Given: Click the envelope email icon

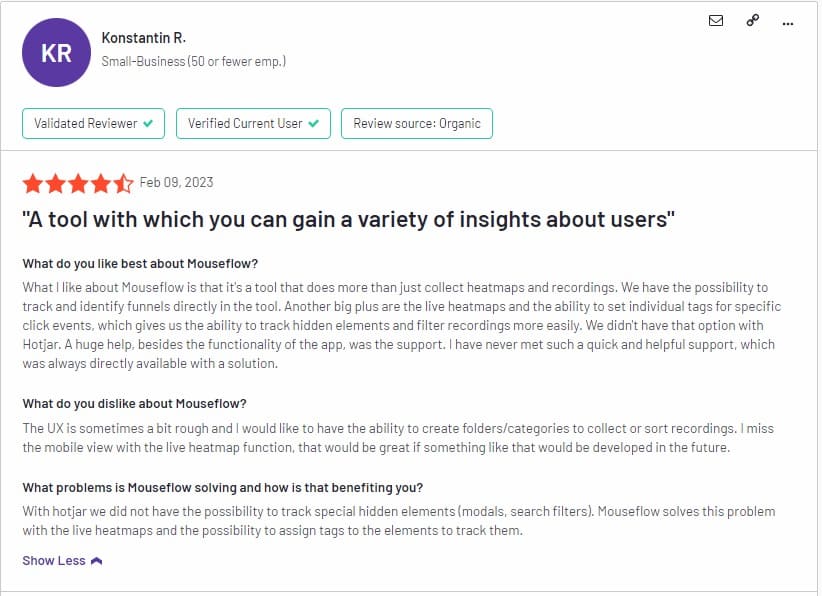Looking at the screenshot, I should pos(716,20).
